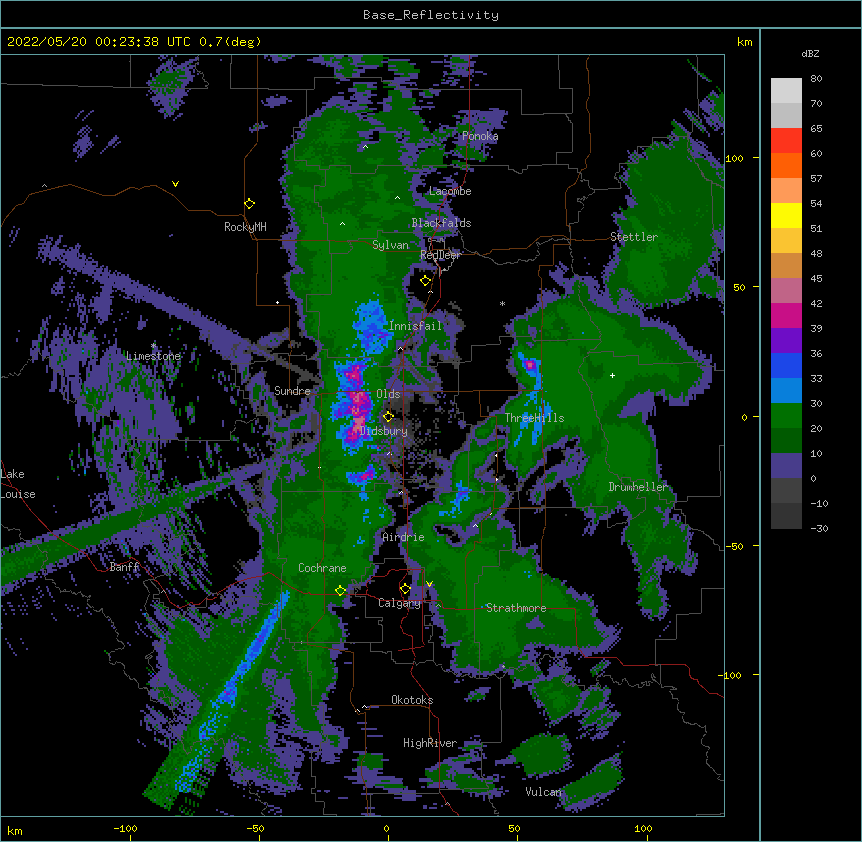Click the yellow station marker near Olds
The image size is (862, 842).
coord(389,417)
